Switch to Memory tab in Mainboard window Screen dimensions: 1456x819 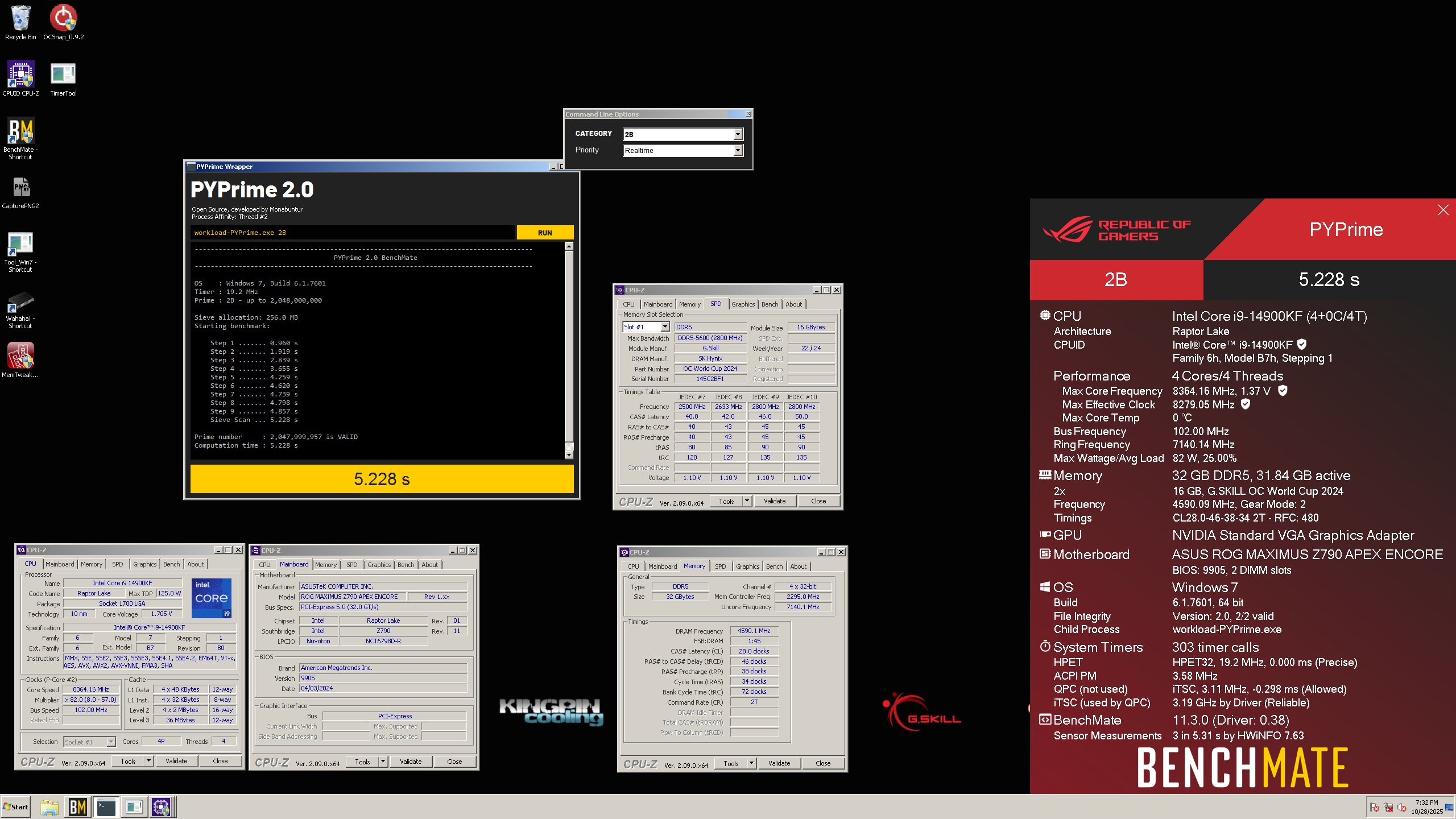click(x=326, y=565)
